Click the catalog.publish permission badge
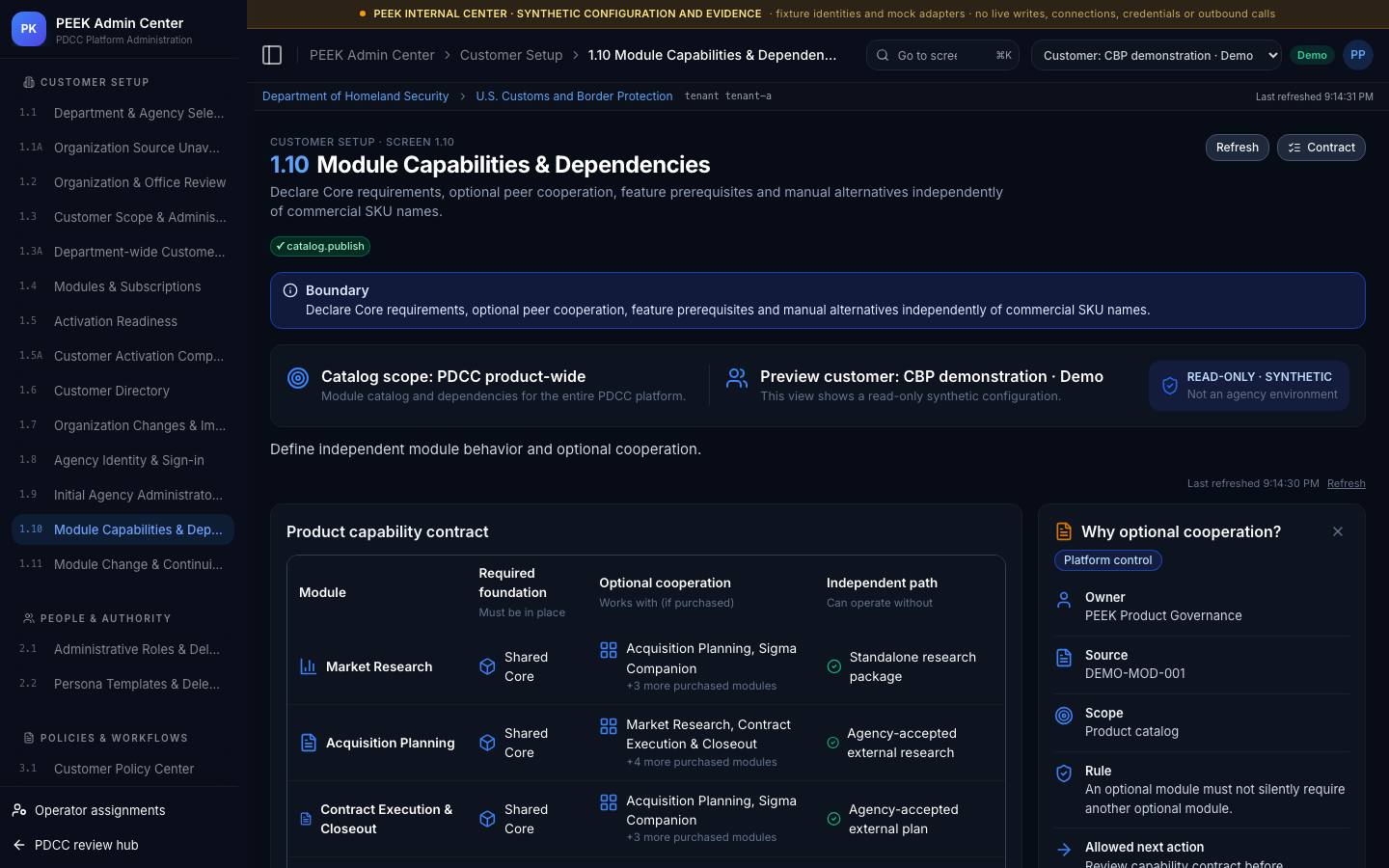The width and height of the screenshot is (1389, 868). tap(320, 246)
